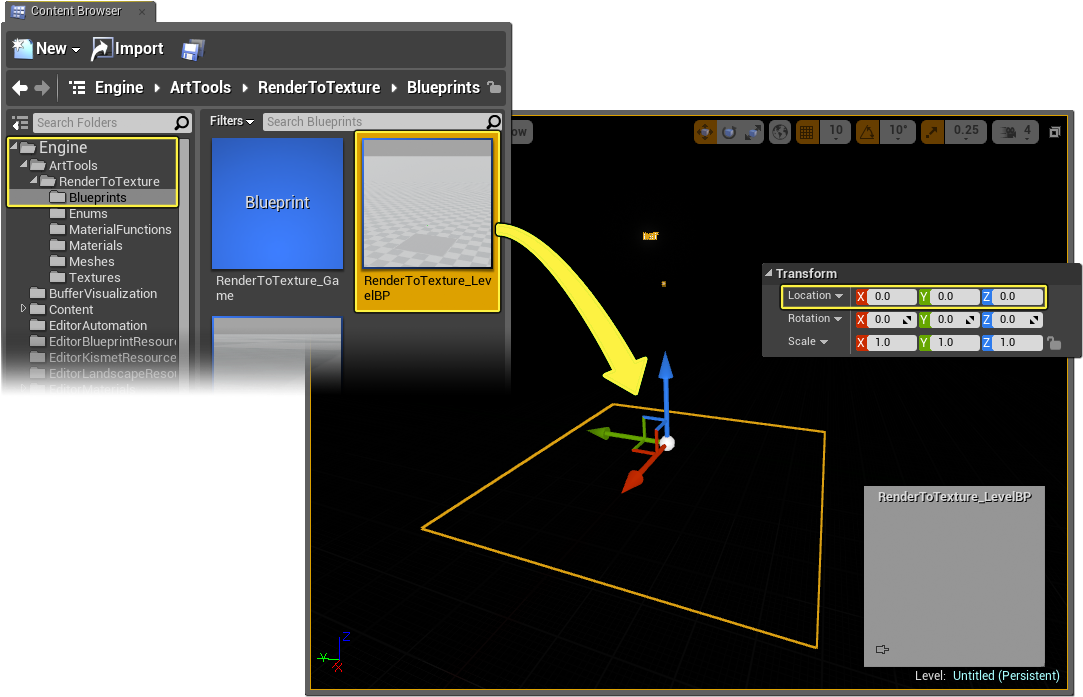Toggle rotation snapping triangle icon
The height and width of the screenshot is (697, 1083).
click(867, 132)
